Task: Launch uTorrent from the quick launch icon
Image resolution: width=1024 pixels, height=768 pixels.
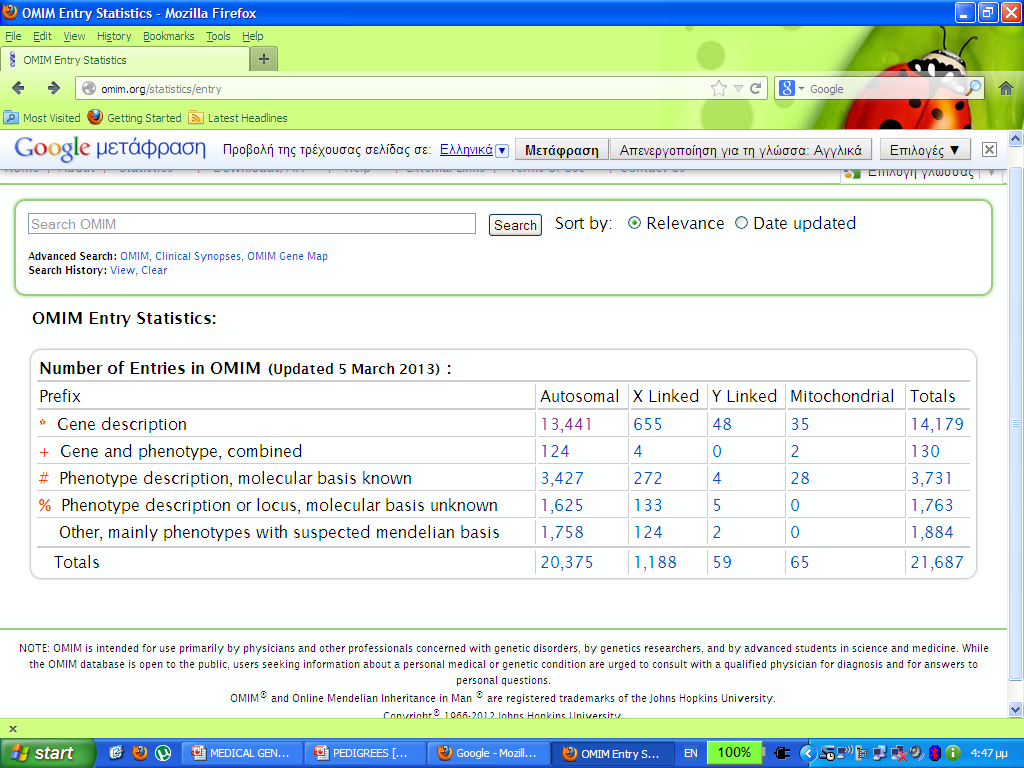Action: click(x=163, y=753)
